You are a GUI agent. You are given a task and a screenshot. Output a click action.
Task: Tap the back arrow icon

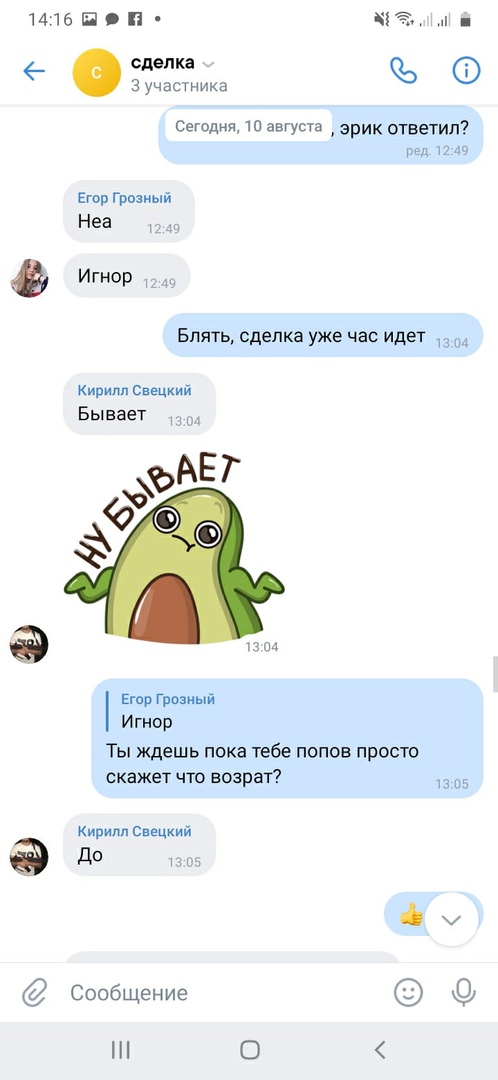34,71
